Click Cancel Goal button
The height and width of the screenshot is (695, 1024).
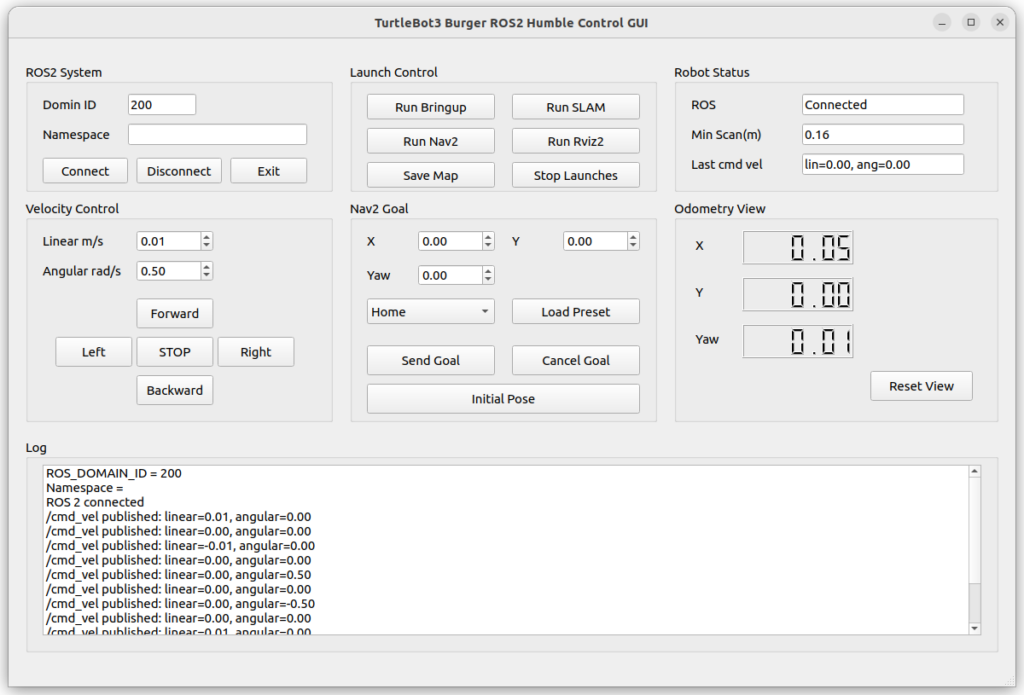(x=575, y=361)
